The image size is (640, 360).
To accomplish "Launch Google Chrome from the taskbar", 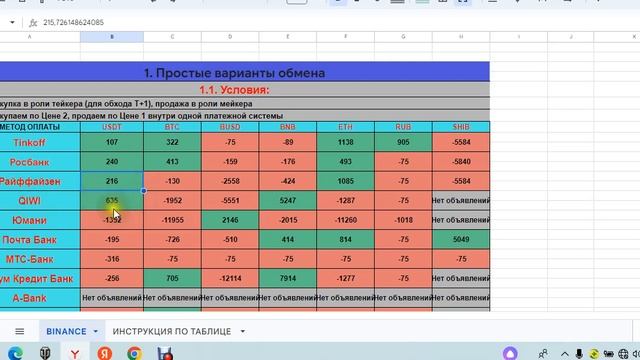I will (134, 353).
